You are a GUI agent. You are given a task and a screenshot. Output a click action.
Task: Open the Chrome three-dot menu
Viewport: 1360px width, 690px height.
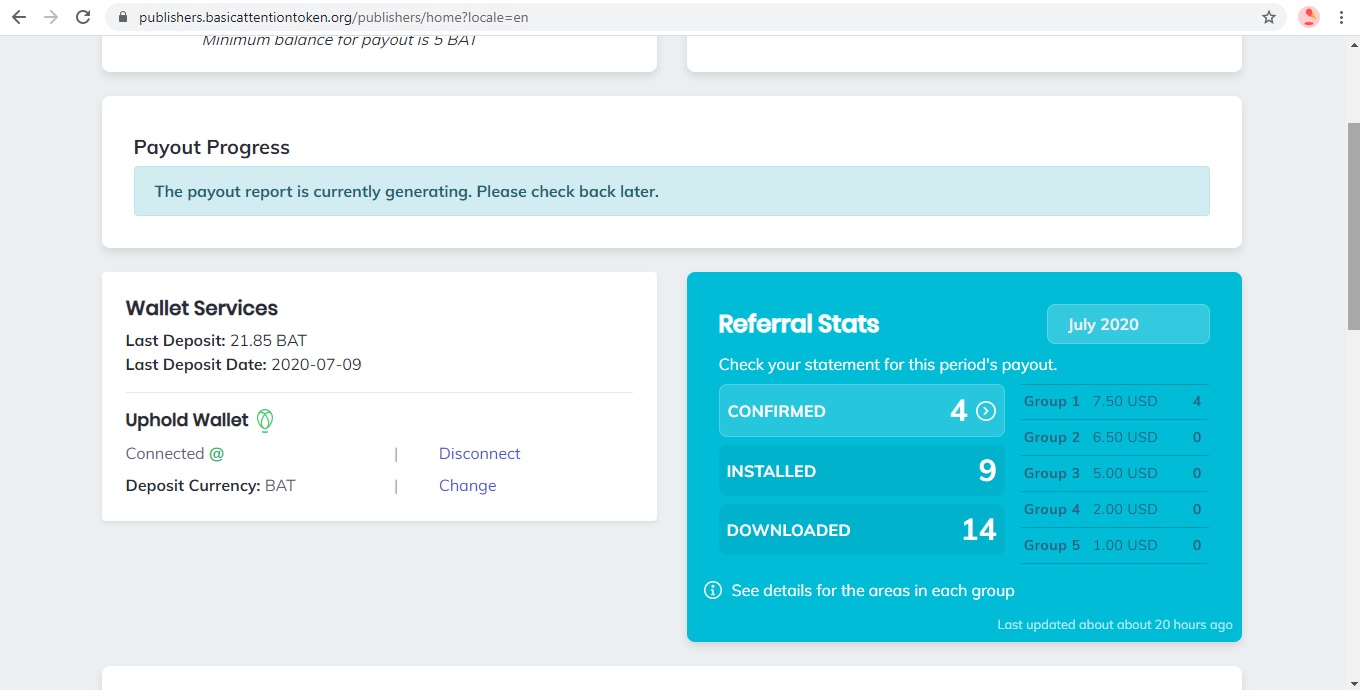pos(1341,17)
